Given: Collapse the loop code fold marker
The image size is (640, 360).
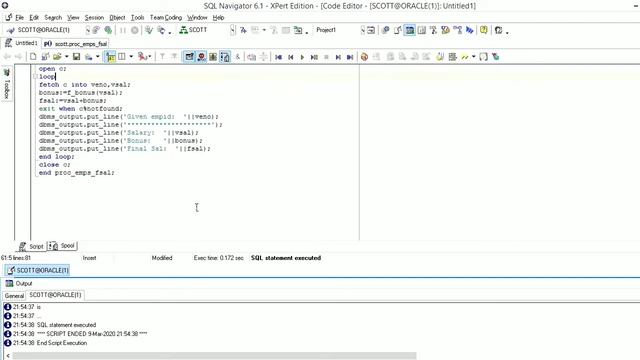Looking at the screenshot, I should click(36, 76).
